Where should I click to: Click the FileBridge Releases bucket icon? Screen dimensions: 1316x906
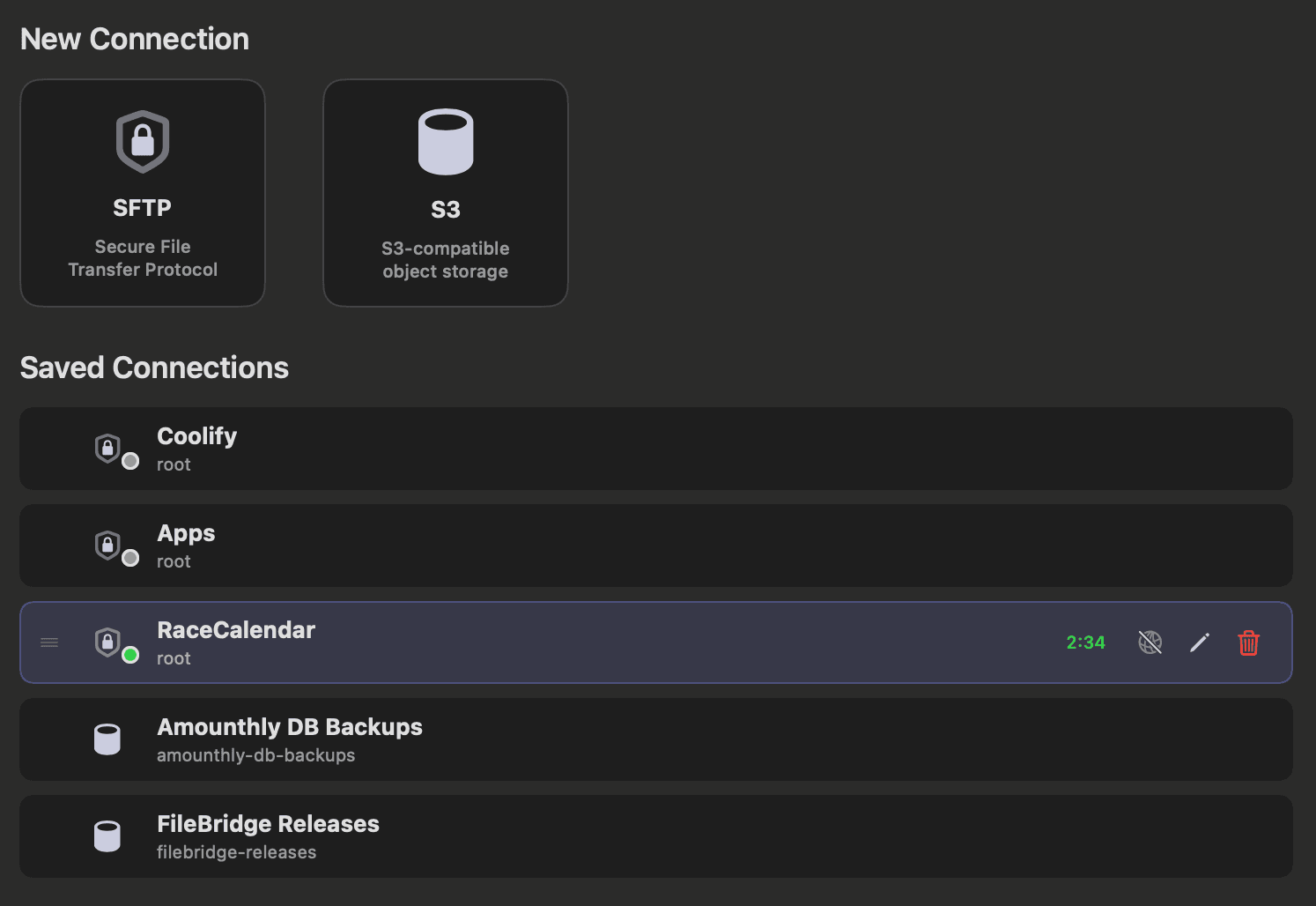click(x=107, y=836)
